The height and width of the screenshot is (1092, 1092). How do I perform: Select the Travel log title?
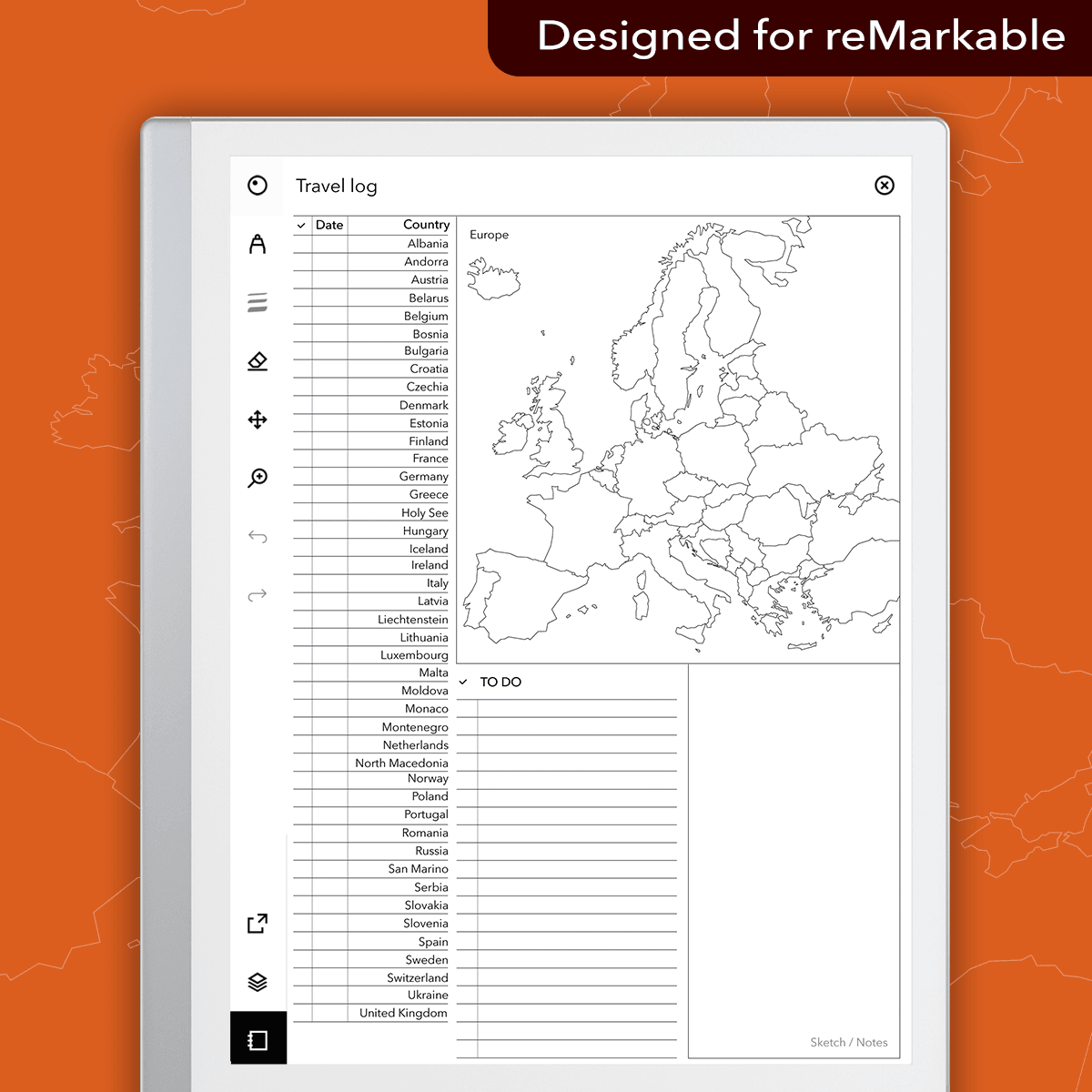335,186
